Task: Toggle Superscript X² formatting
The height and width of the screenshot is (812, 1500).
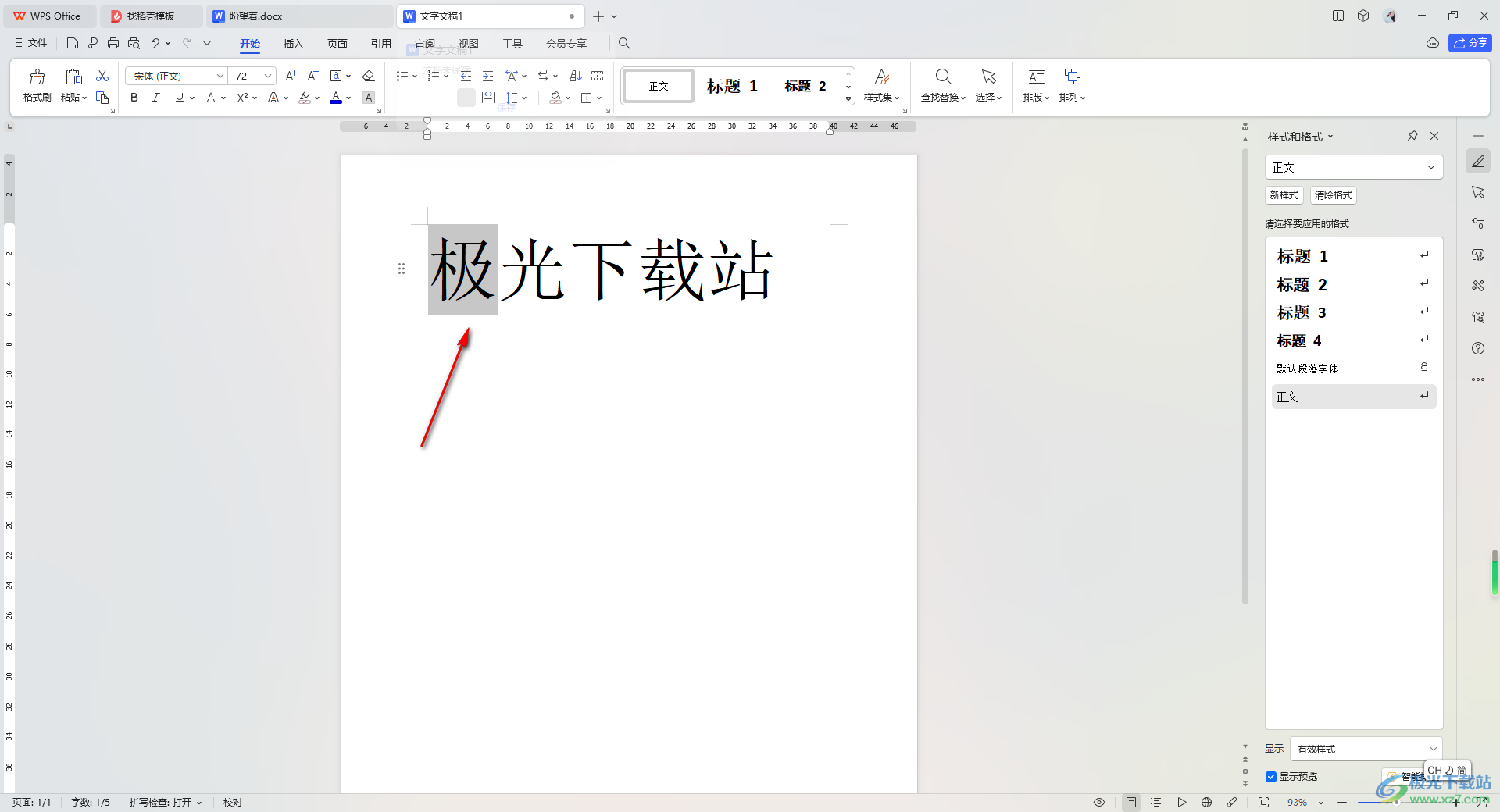Action: (242, 98)
